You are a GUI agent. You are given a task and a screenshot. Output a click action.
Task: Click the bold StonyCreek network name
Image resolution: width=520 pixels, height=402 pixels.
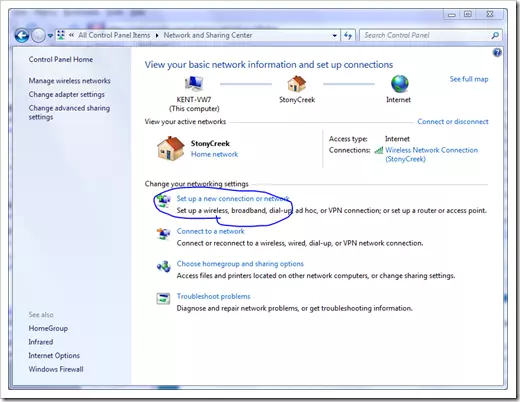(x=210, y=143)
